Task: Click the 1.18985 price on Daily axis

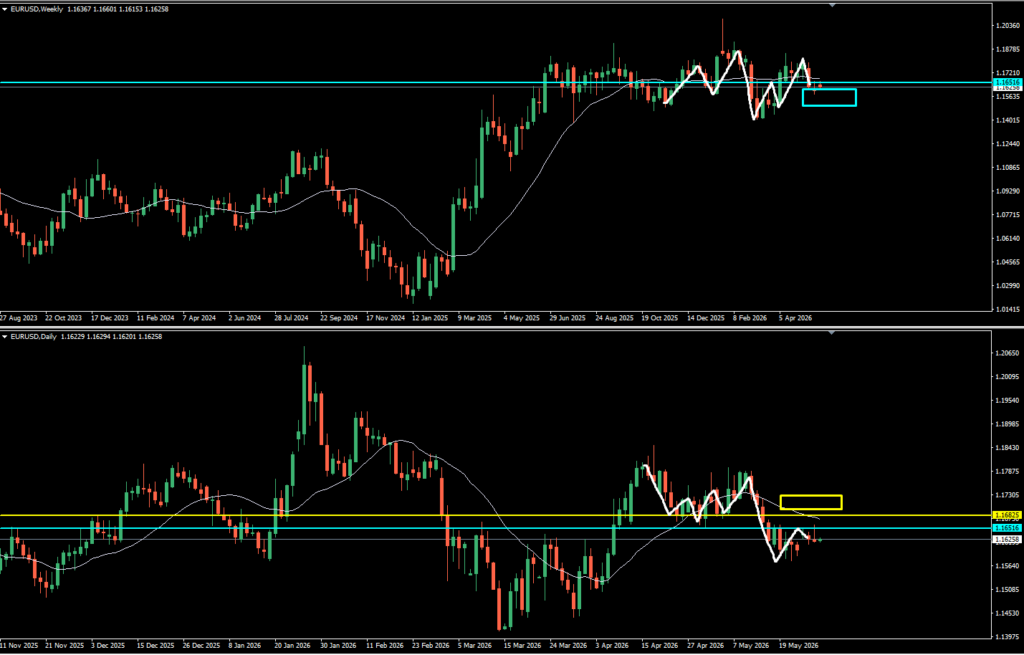Action: [1008, 424]
